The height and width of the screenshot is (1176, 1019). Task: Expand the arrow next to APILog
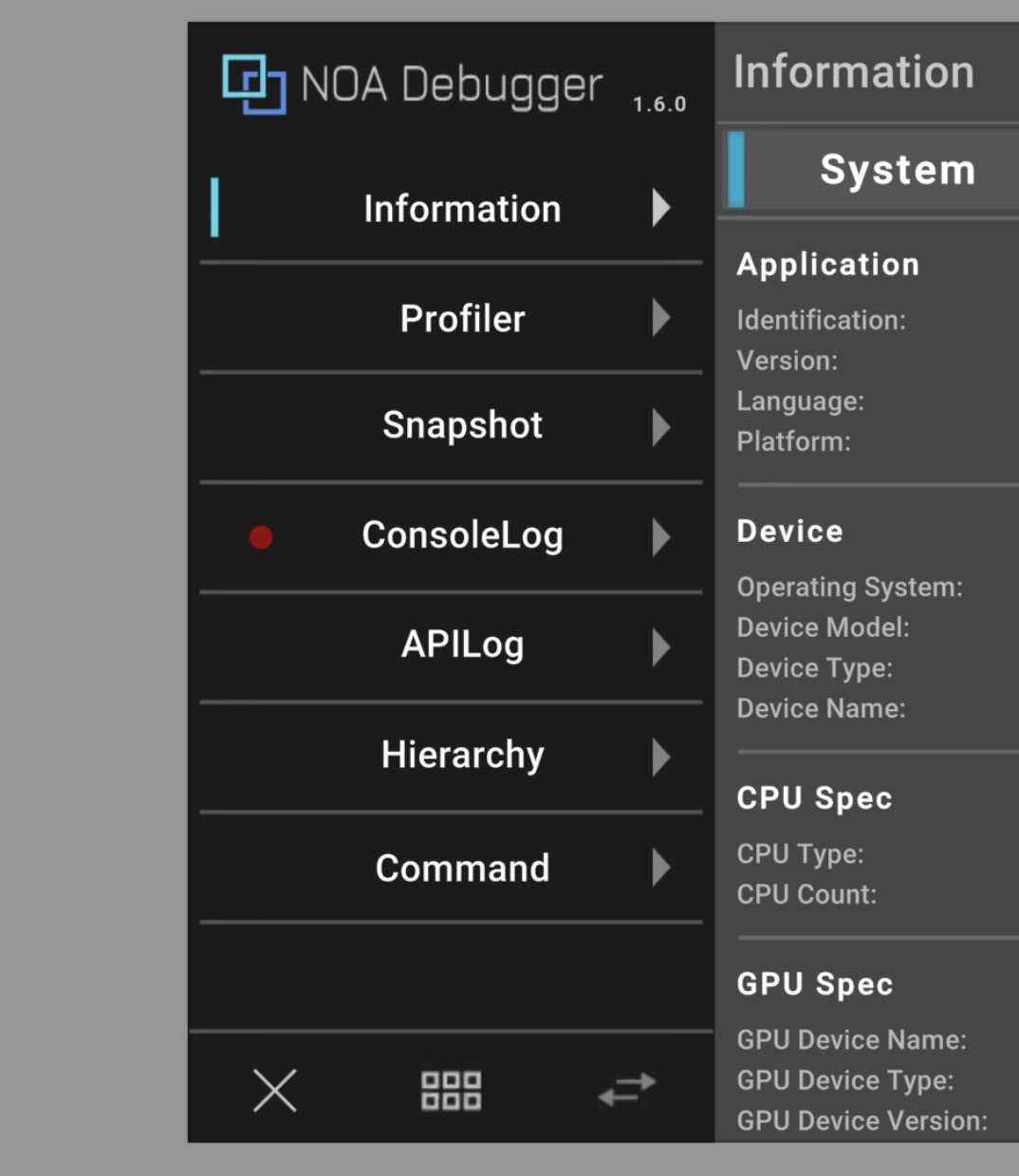(661, 647)
